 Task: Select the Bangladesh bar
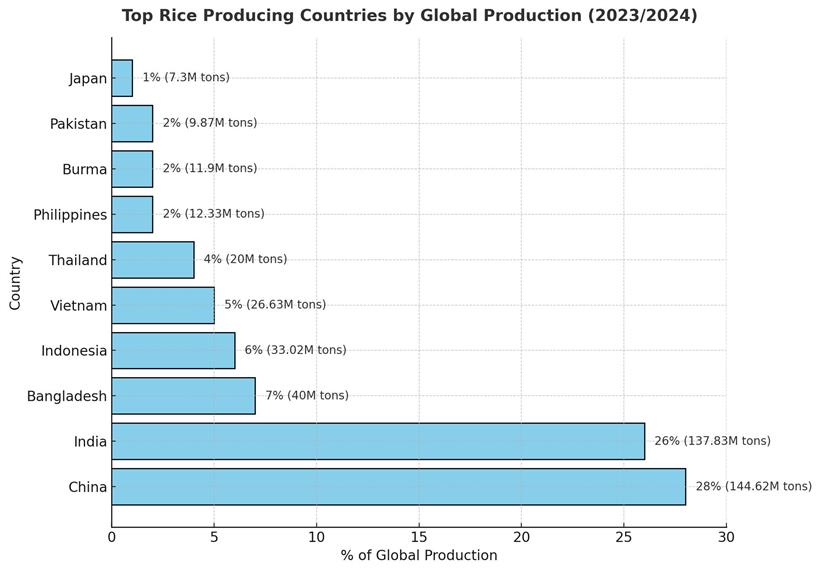183,396
